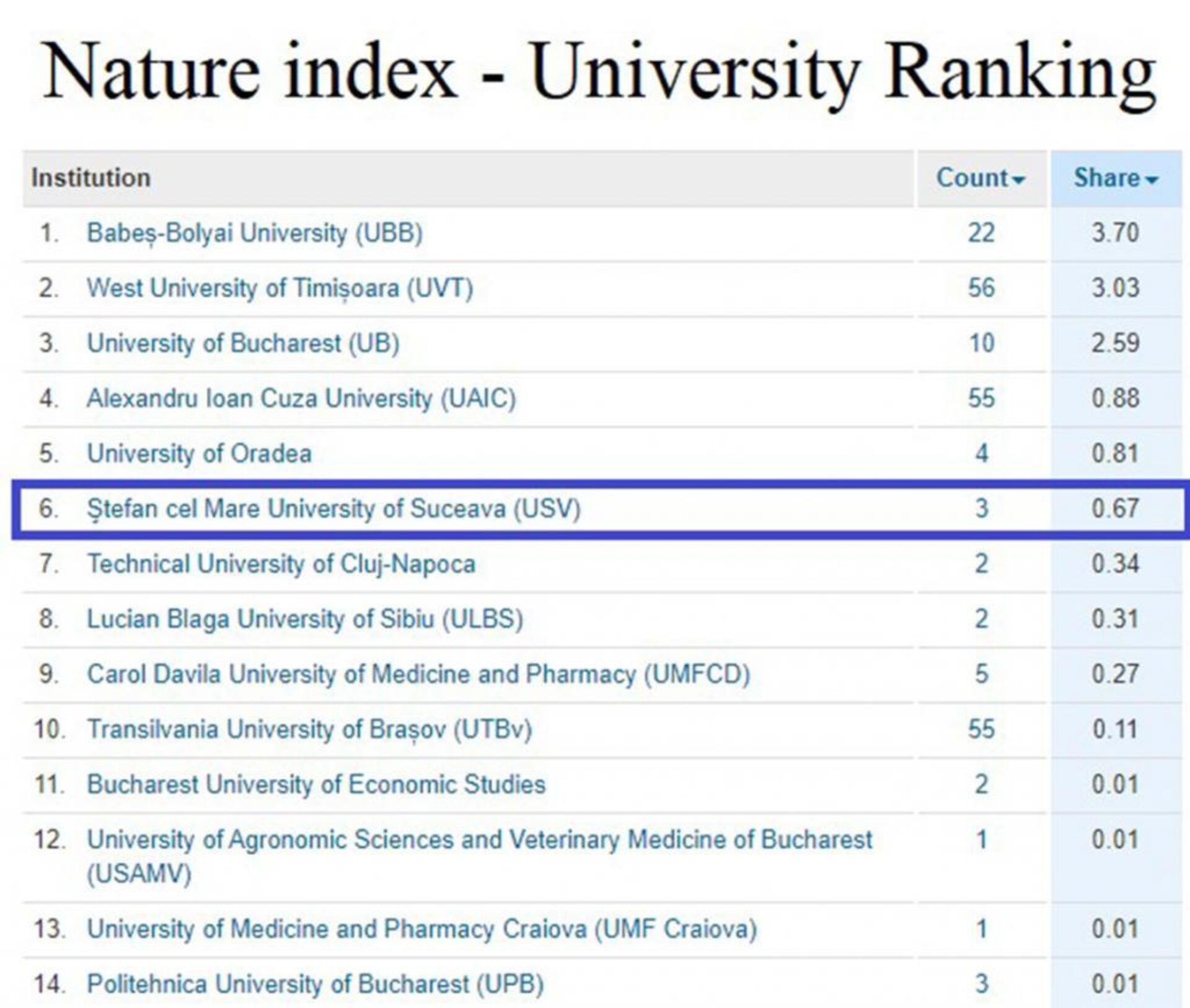Screen dimensions: 1190x1008
Task: Sort table by Share column
Action: click(1107, 178)
